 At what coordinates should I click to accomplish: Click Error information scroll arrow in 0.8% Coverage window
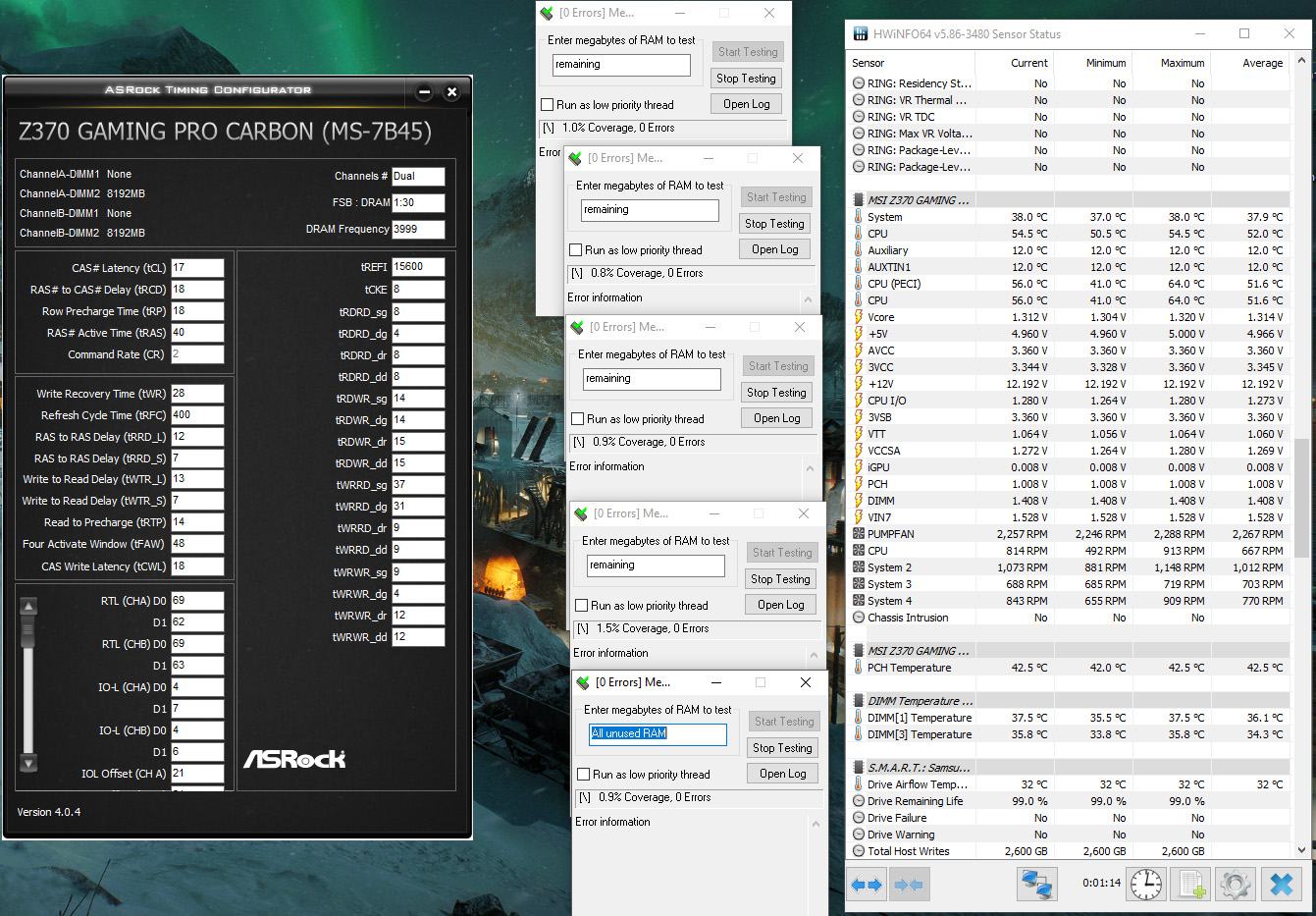808,299
